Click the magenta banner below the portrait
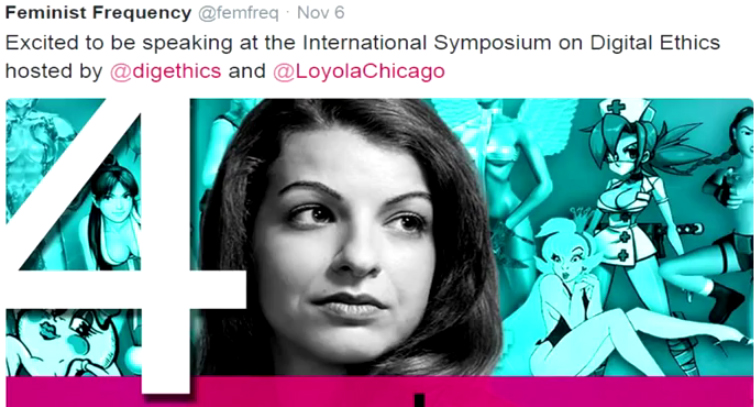This screenshot has height=407, width=754. 379,392
